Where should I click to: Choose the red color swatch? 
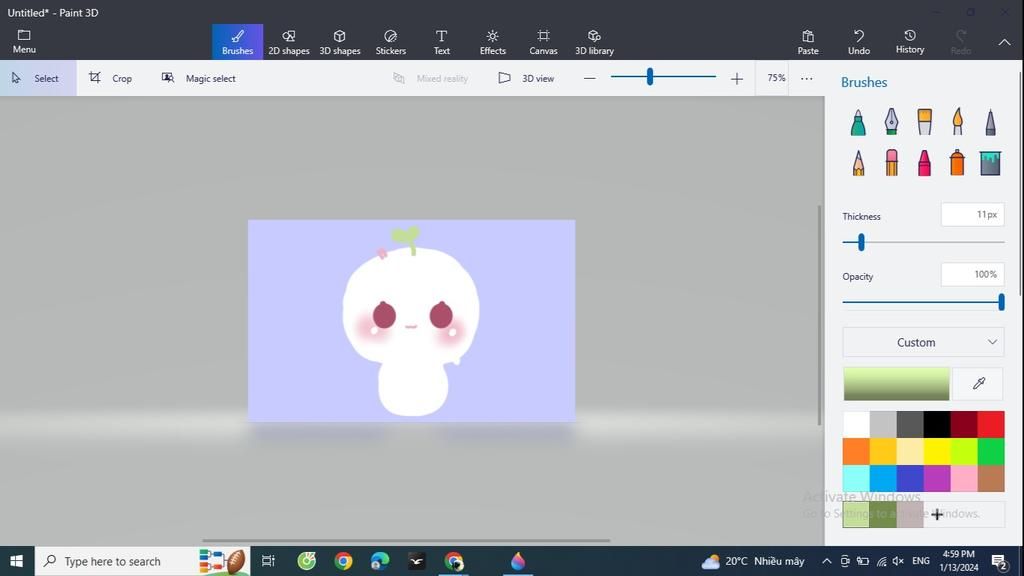tap(991, 424)
